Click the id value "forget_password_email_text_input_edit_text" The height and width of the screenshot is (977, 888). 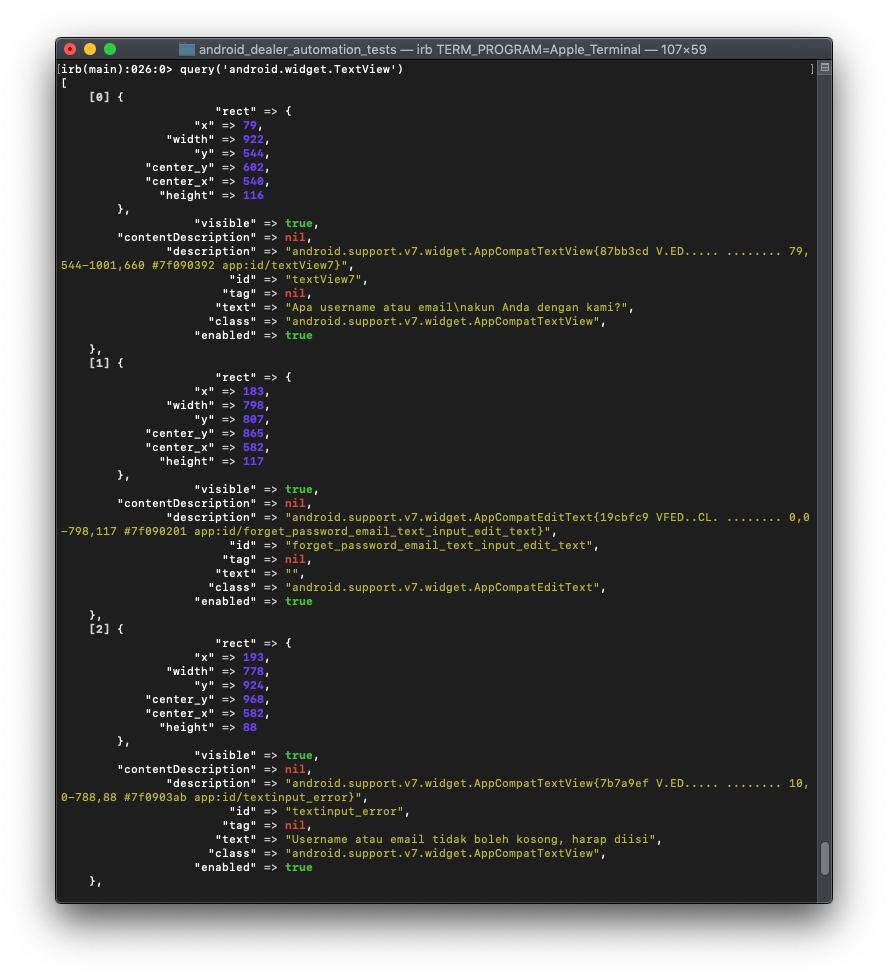coord(439,545)
